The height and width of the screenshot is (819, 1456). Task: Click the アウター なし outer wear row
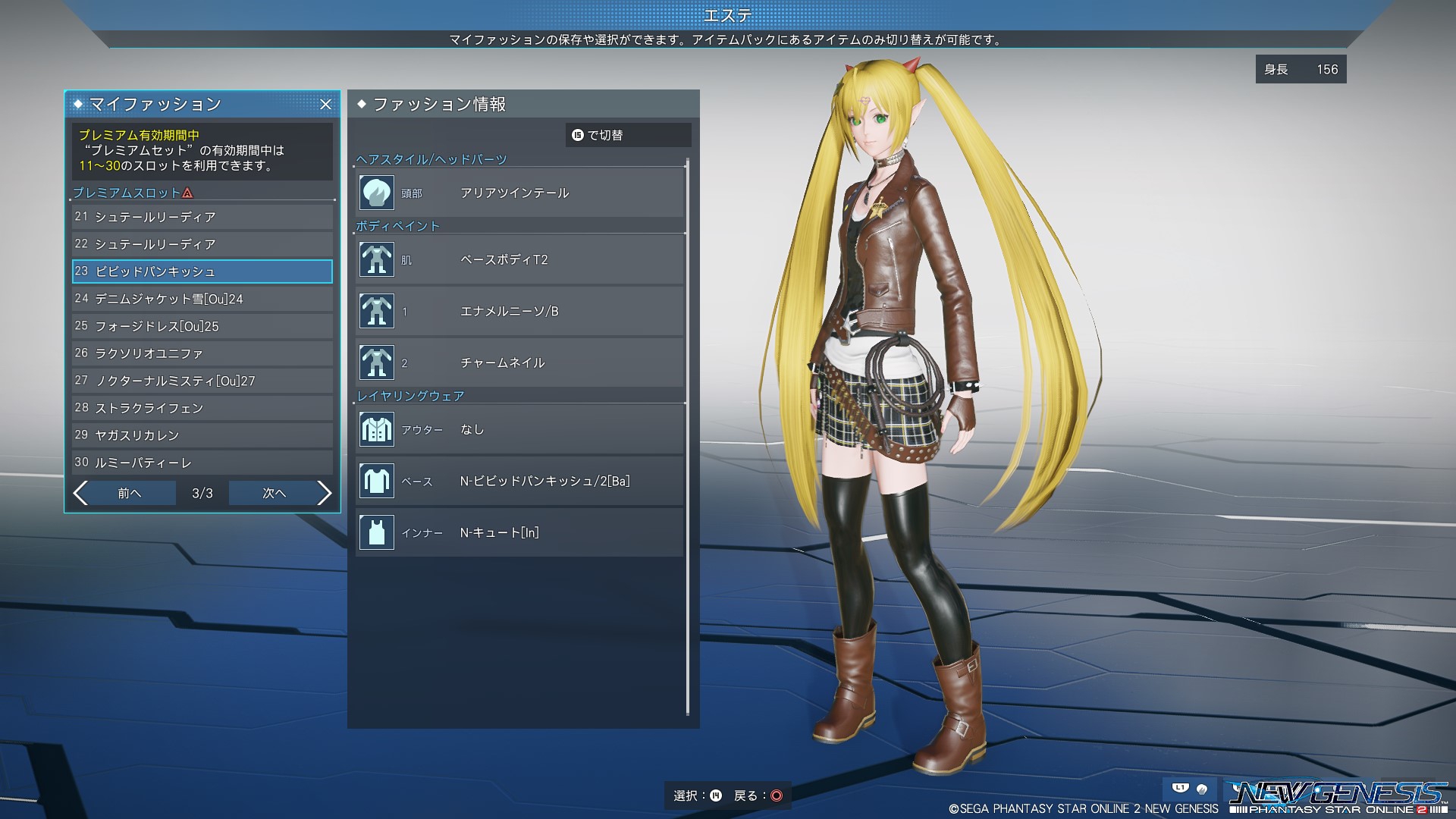pos(520,429)
